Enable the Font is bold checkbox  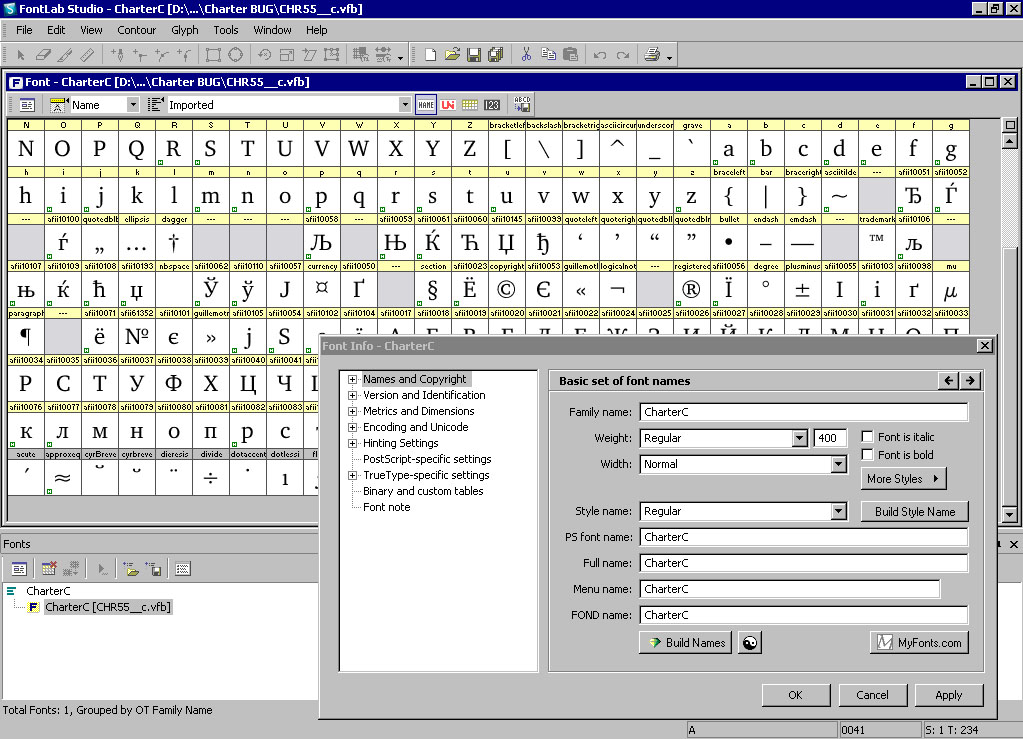point(867,455)
